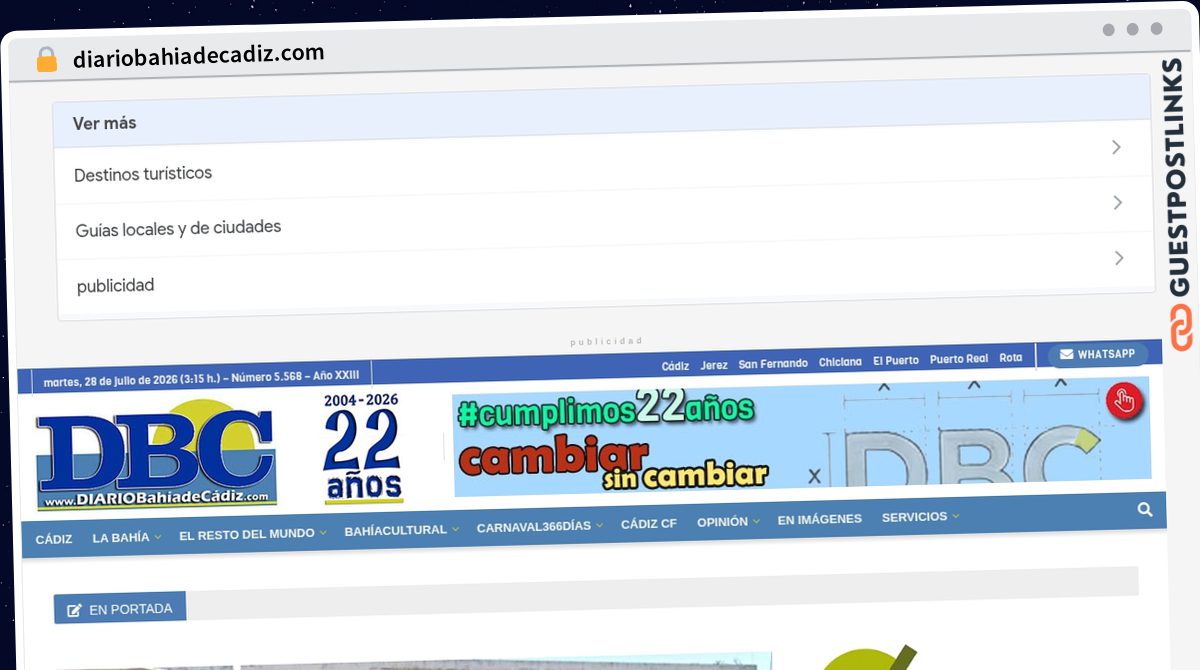Expand the publicidad row chevron
The height and width of the screenshot is (670, 1200).
(1119, 258)
